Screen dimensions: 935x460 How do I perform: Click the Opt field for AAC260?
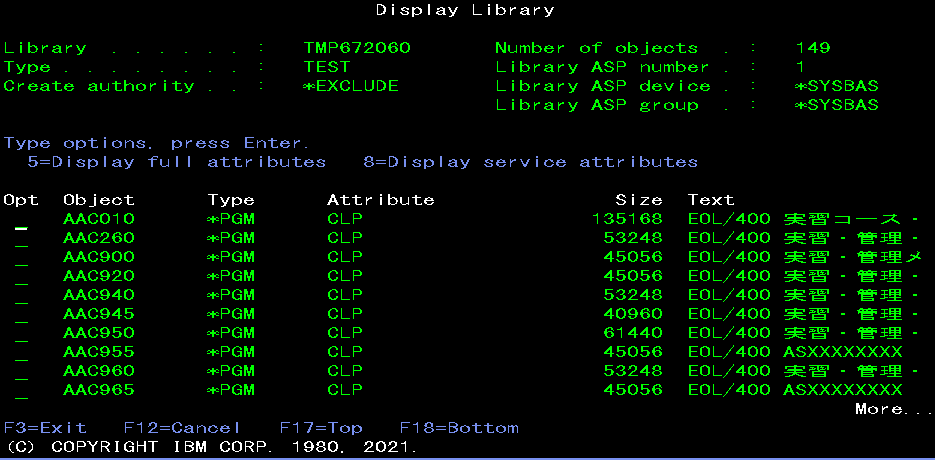pyautogui.click(x=21, y=239)
